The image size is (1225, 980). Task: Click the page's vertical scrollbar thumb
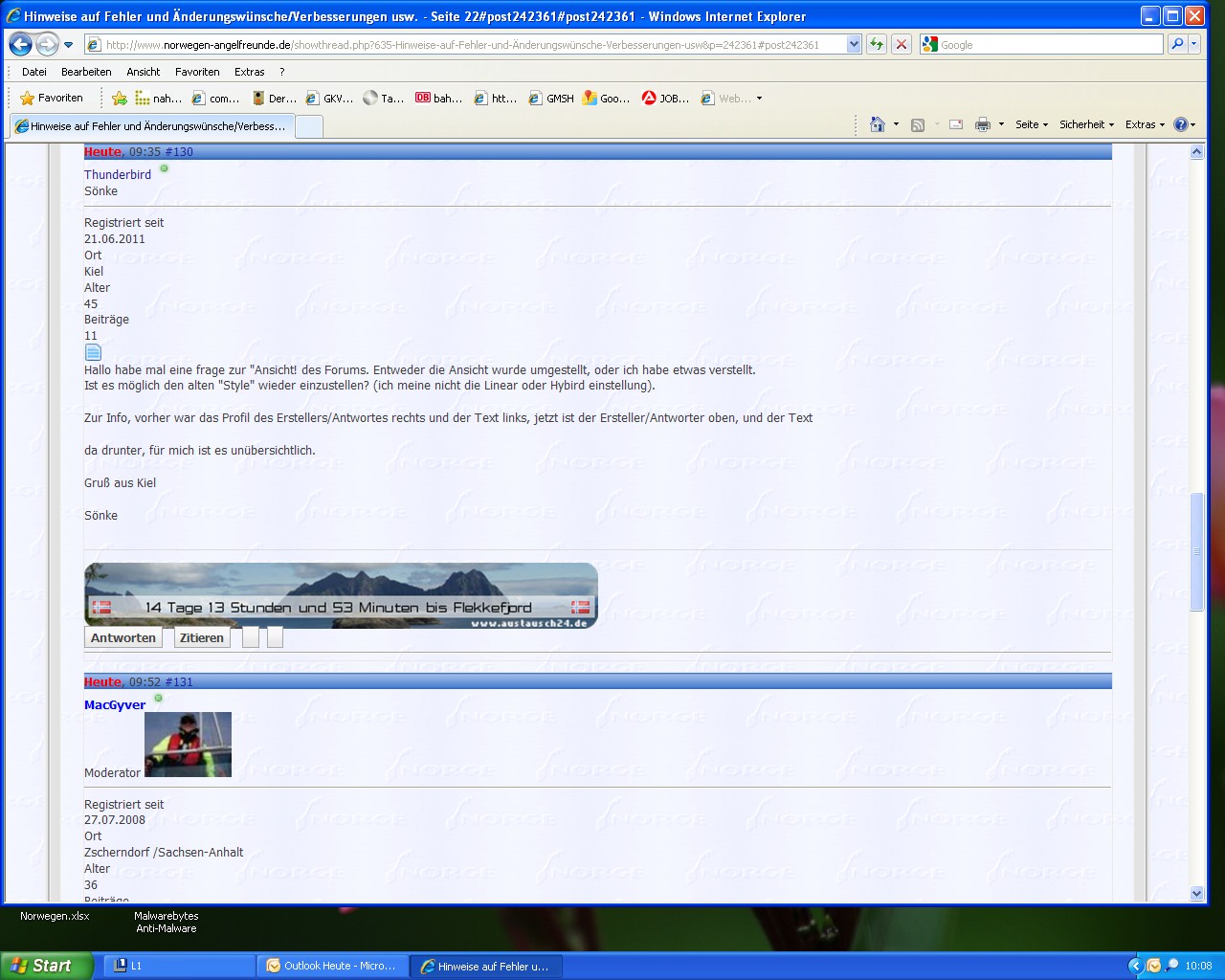pyautogui.click(x=1196, y=551)
